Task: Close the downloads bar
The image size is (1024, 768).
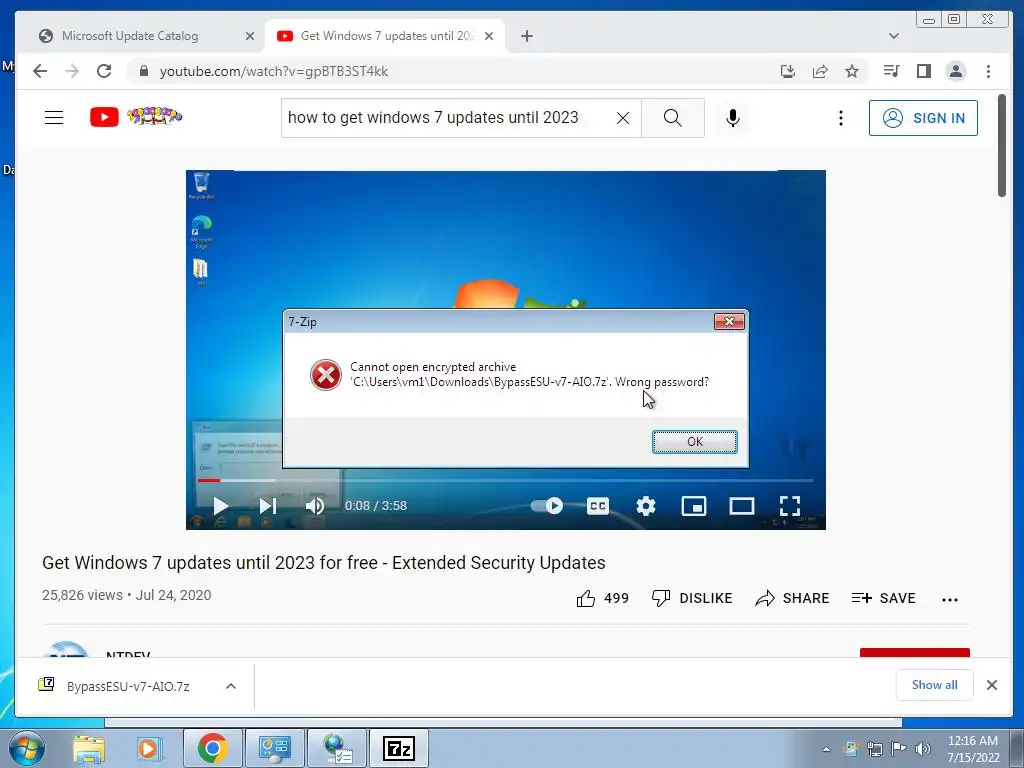Action: click(991, 684)
